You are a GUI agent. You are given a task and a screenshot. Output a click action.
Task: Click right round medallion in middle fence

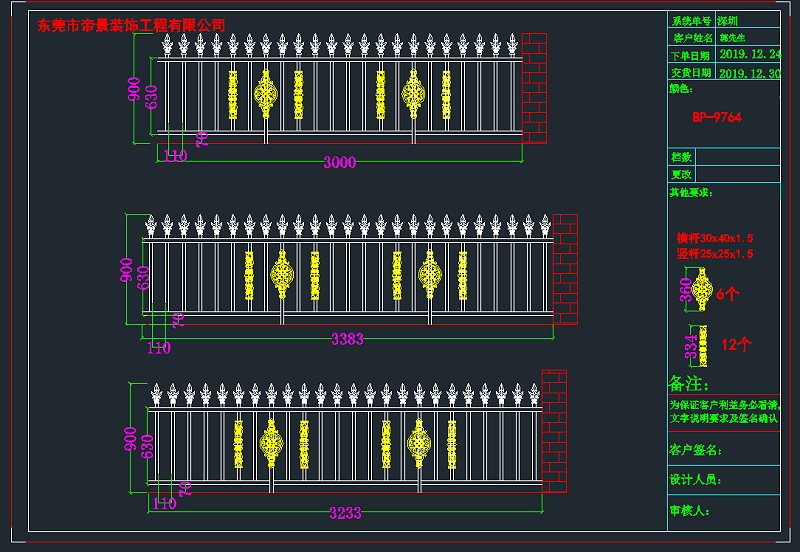coord(430,275)
